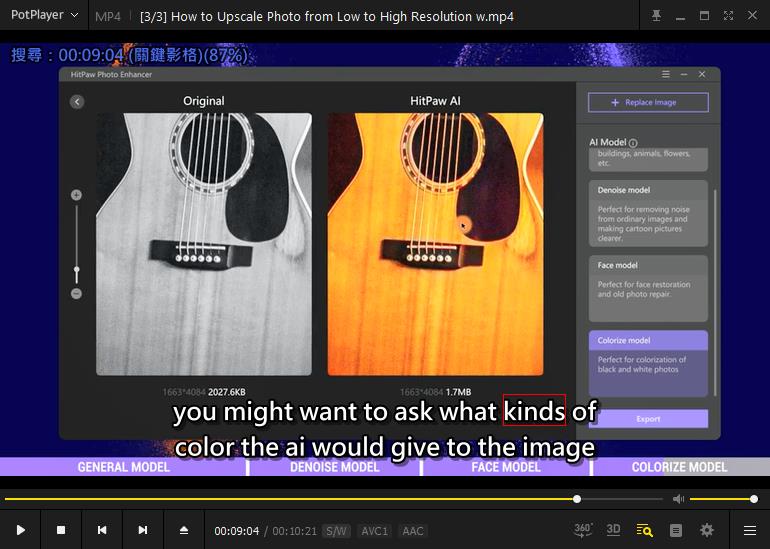Click the back arrow in HitPaw

tap(77, 102)
